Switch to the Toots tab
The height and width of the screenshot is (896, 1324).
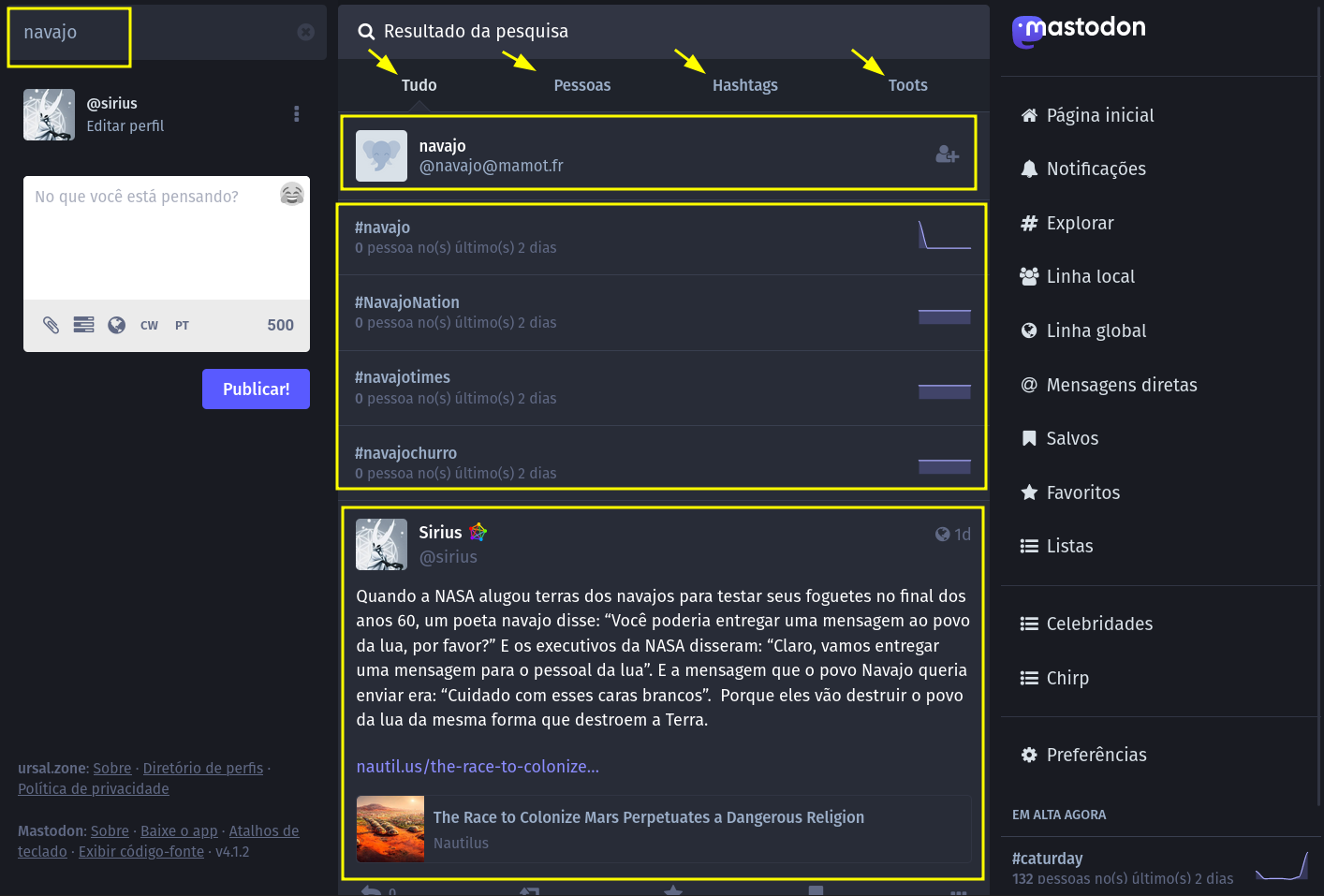[x=908, y=85]
